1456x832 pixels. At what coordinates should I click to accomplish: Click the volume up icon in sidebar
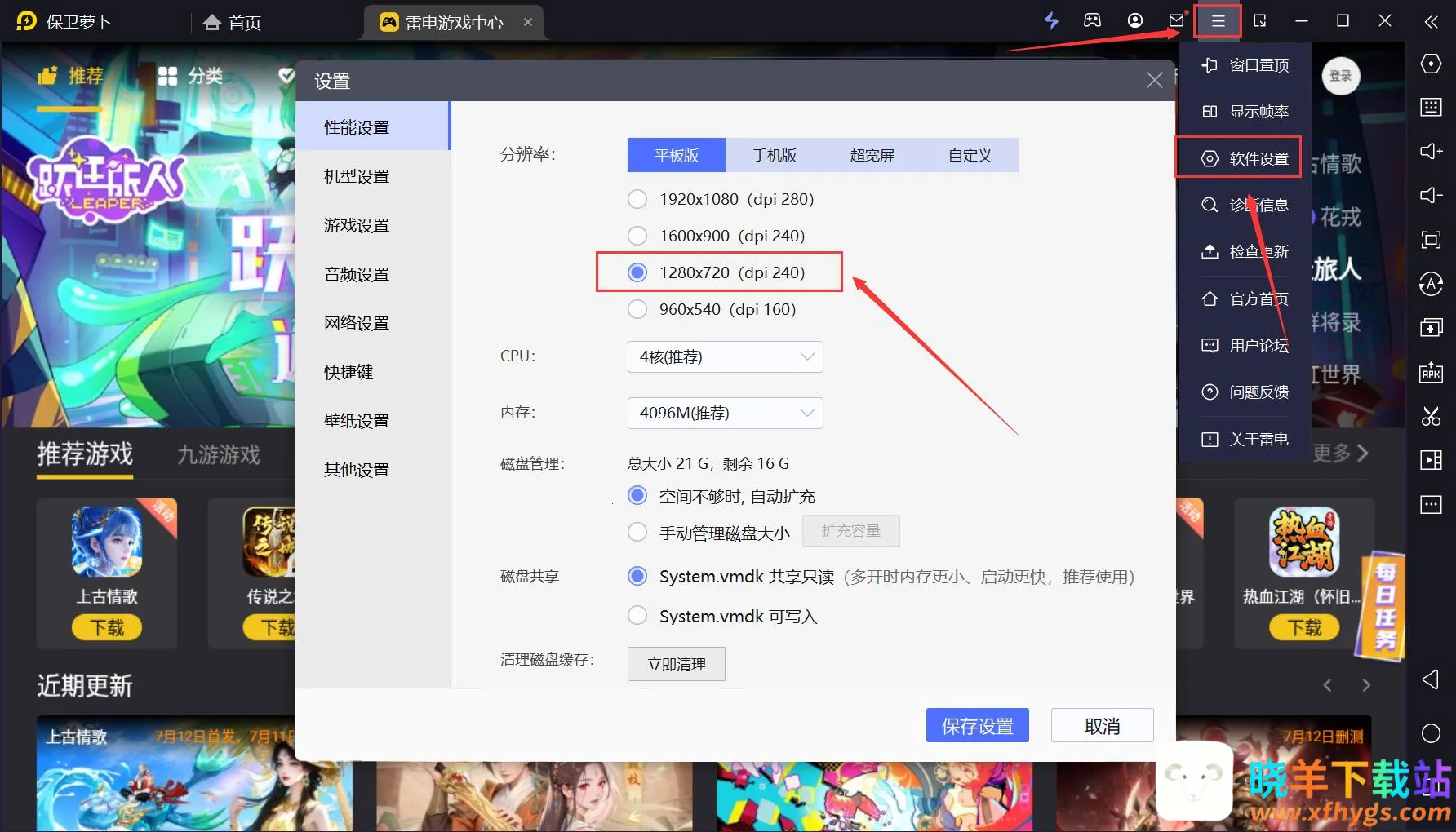point(1431,151)
